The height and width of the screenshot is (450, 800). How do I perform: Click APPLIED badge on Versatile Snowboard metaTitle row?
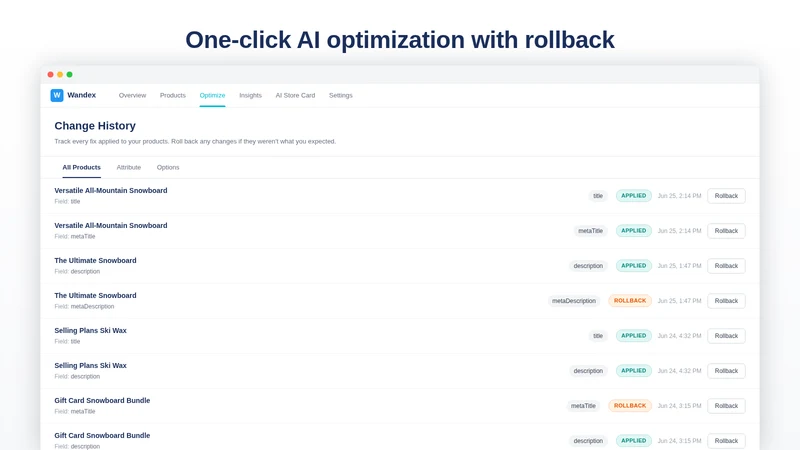(x=634, y=231)
